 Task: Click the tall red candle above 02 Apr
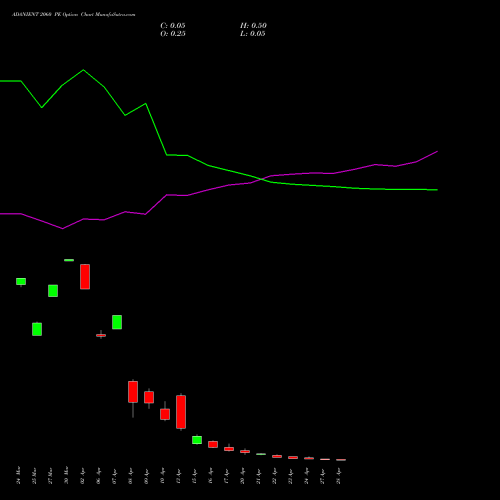pos(85,277)
